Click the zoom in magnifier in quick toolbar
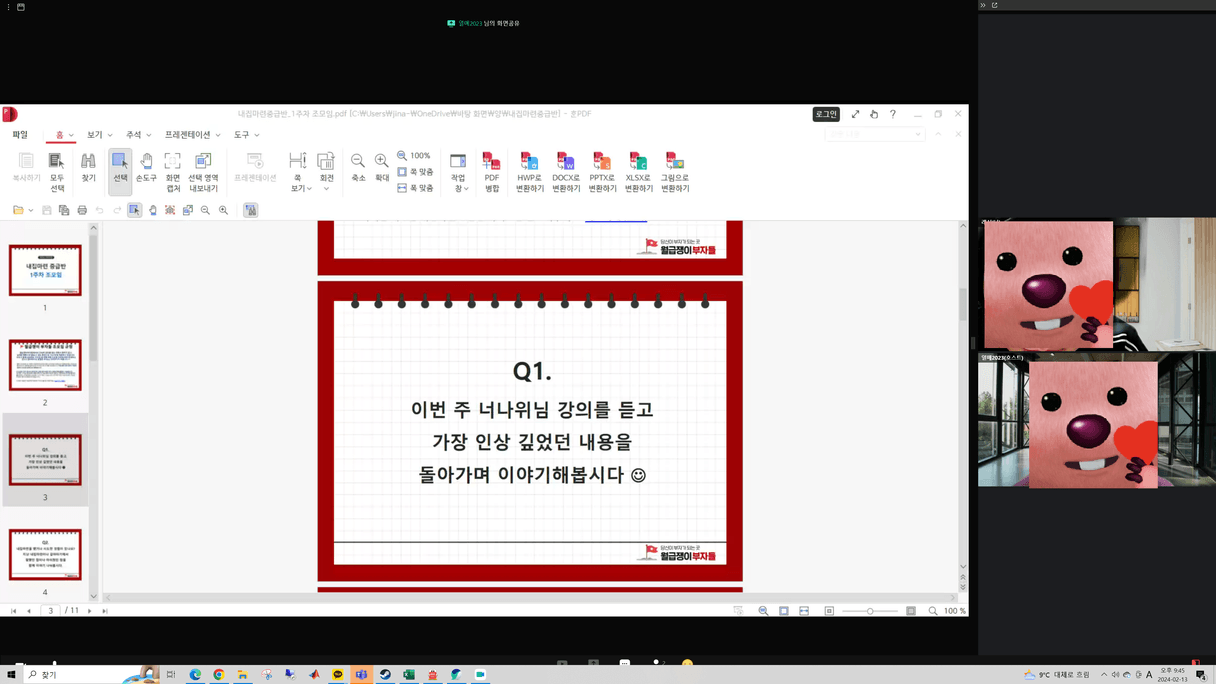Viewport: 1216px width, 684px height. 223,210
